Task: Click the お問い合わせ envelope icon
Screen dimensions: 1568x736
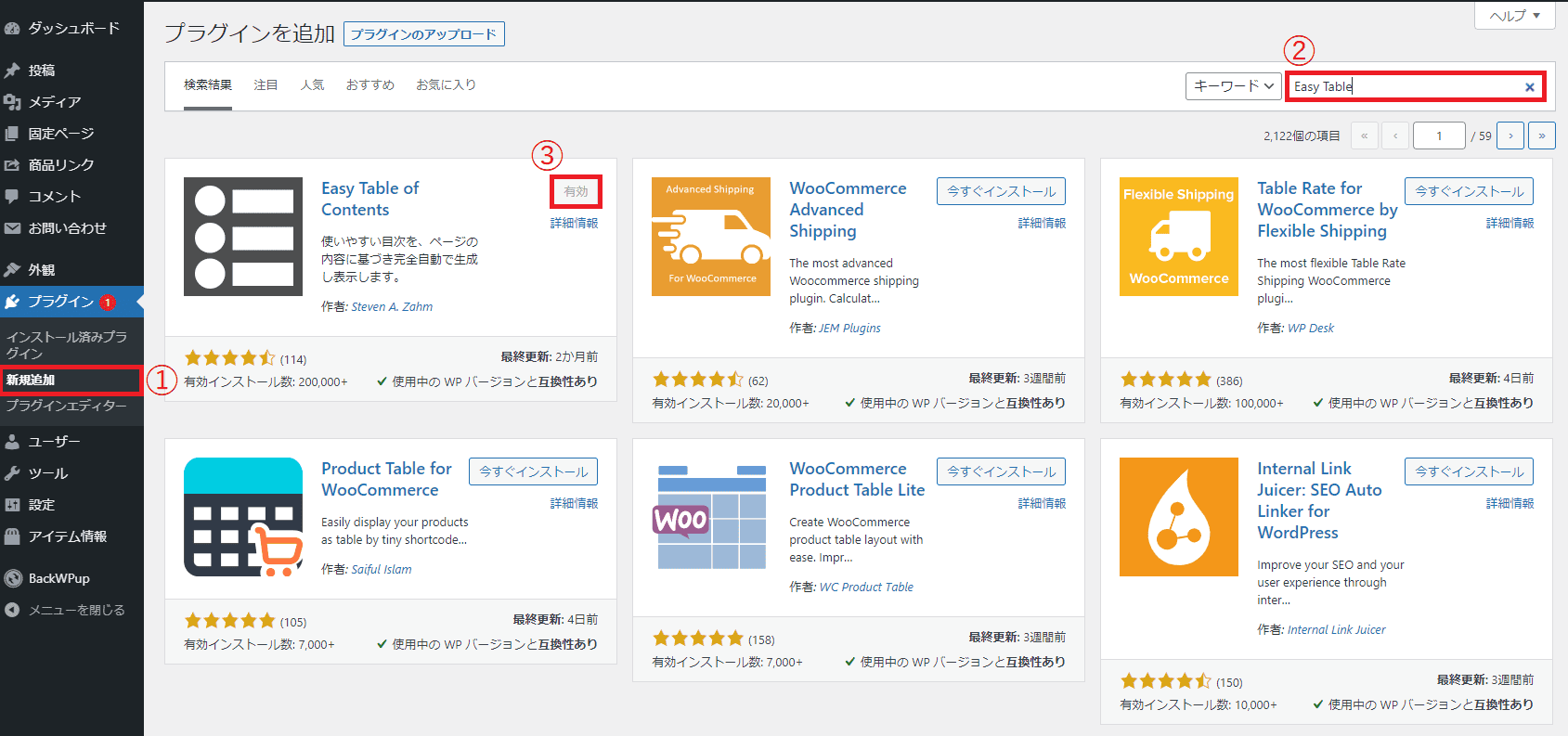Action: pyautogui.click(x=12, y=228)
